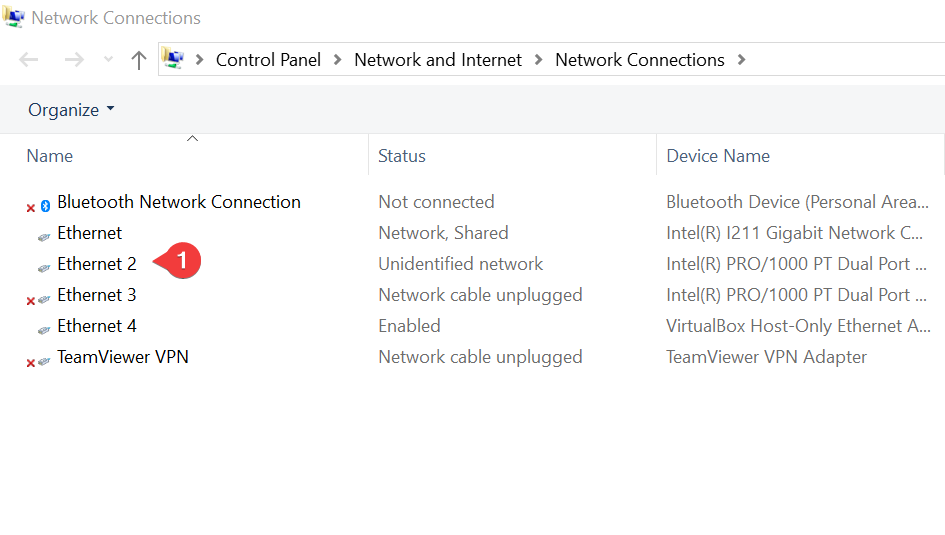Select the Ethernet 2 adapter icon
Viewport: 945px width, 535px height.
pos(44,268)
